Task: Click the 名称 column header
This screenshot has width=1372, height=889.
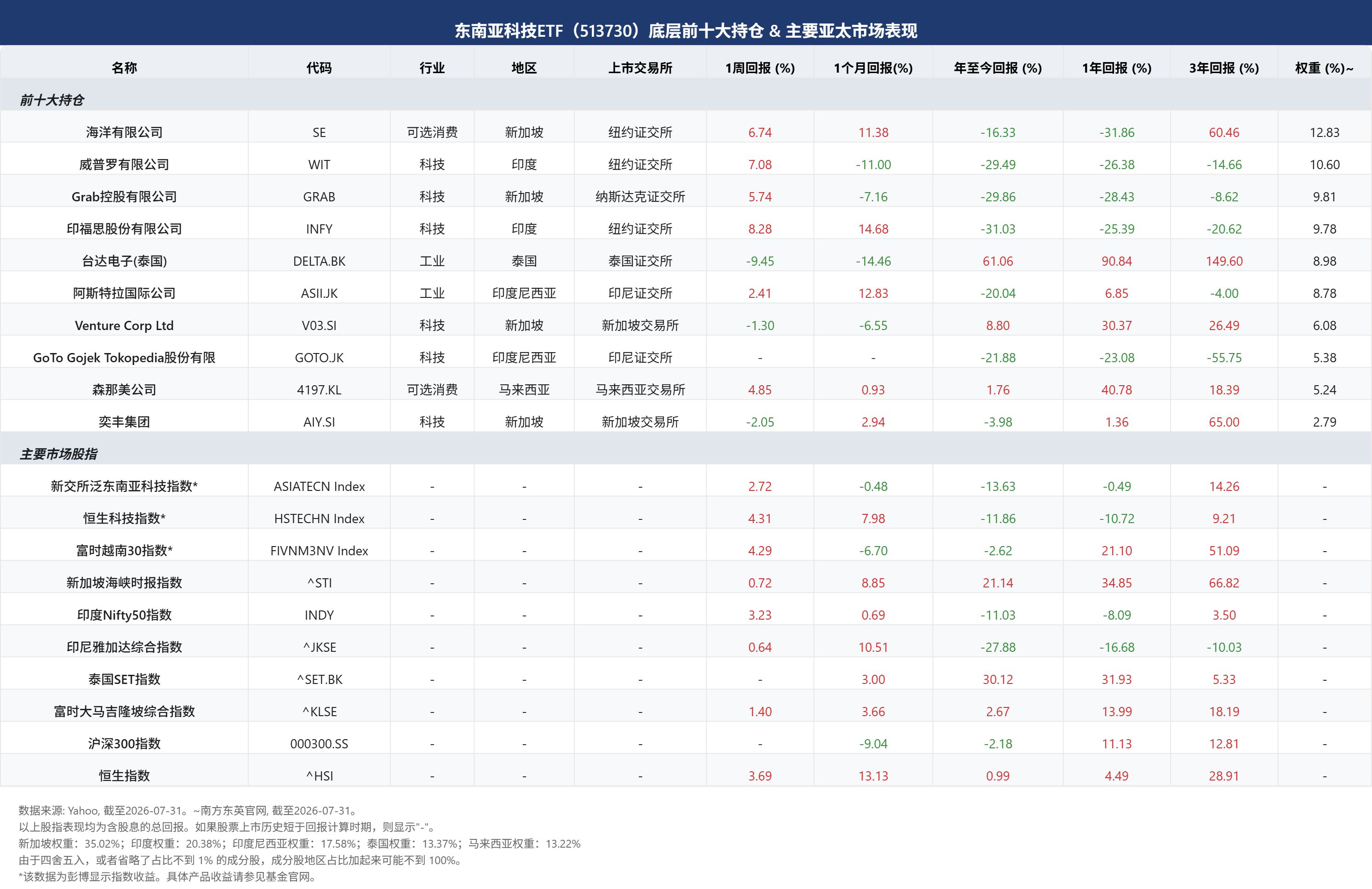Action: click(x=124, y=68)
